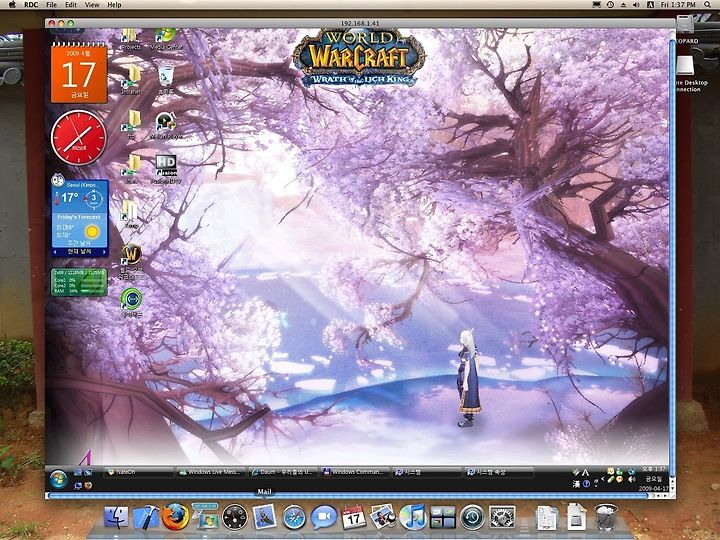Image resolution: width=720 pixels, height=540 pixels.
Task: Open Firefox from the Dock
Action: [175, 517]
